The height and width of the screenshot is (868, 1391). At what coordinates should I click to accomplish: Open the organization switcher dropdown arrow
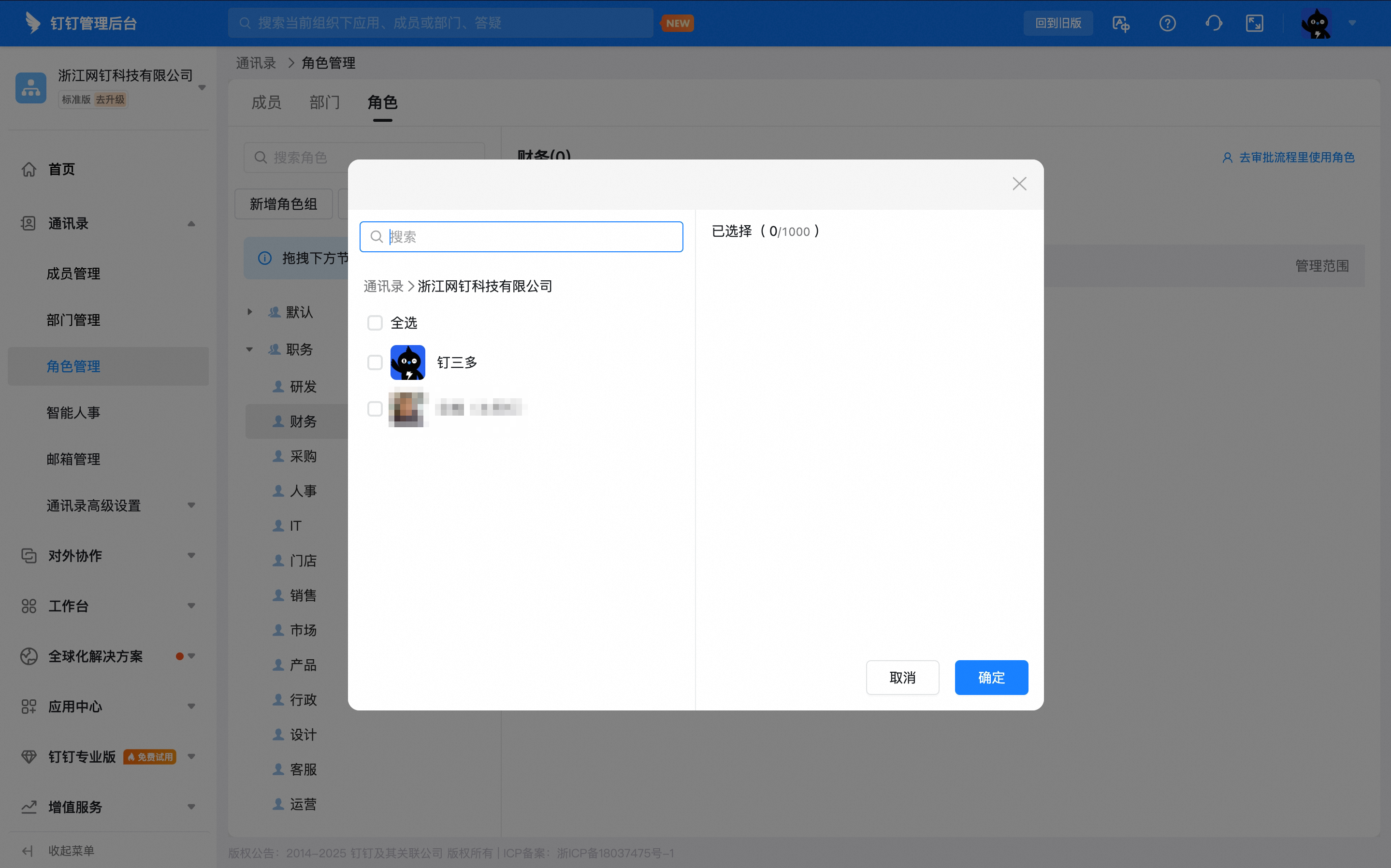tap(202, 88)
